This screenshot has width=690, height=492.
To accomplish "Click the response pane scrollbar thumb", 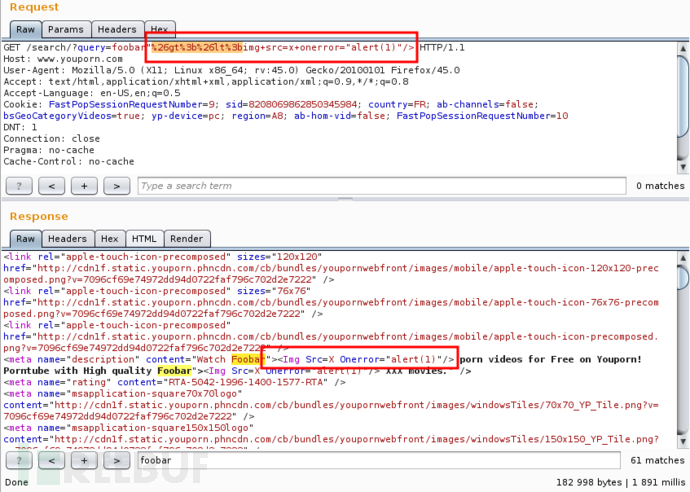I will click(683, 277).
